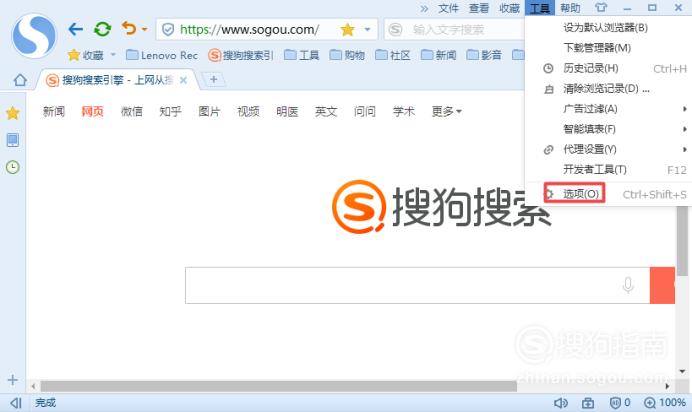Open the 文件 menu
Image resolution: width=692 pixels, height=412 pixels.
click(x=448, y=8)
